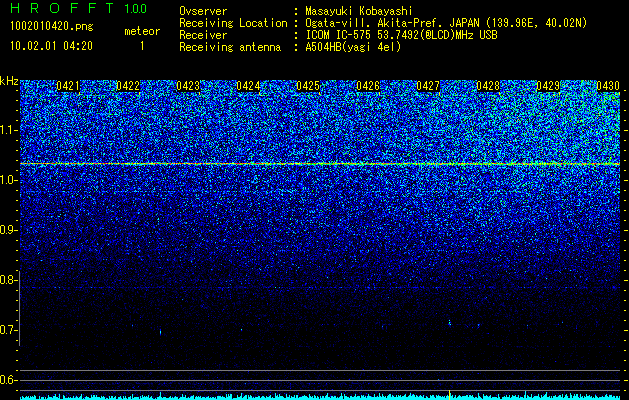
Task: Click the 0425 time marker
Action: 308,86
